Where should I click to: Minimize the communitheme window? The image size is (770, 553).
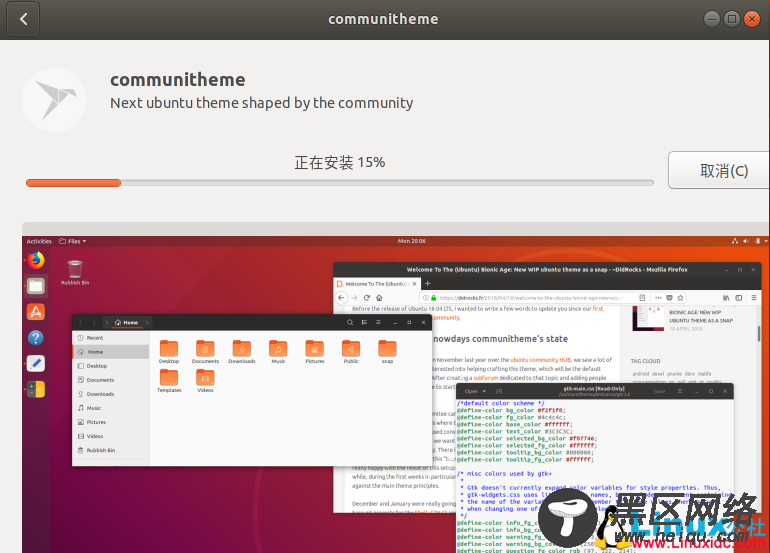tap(712, 19)
